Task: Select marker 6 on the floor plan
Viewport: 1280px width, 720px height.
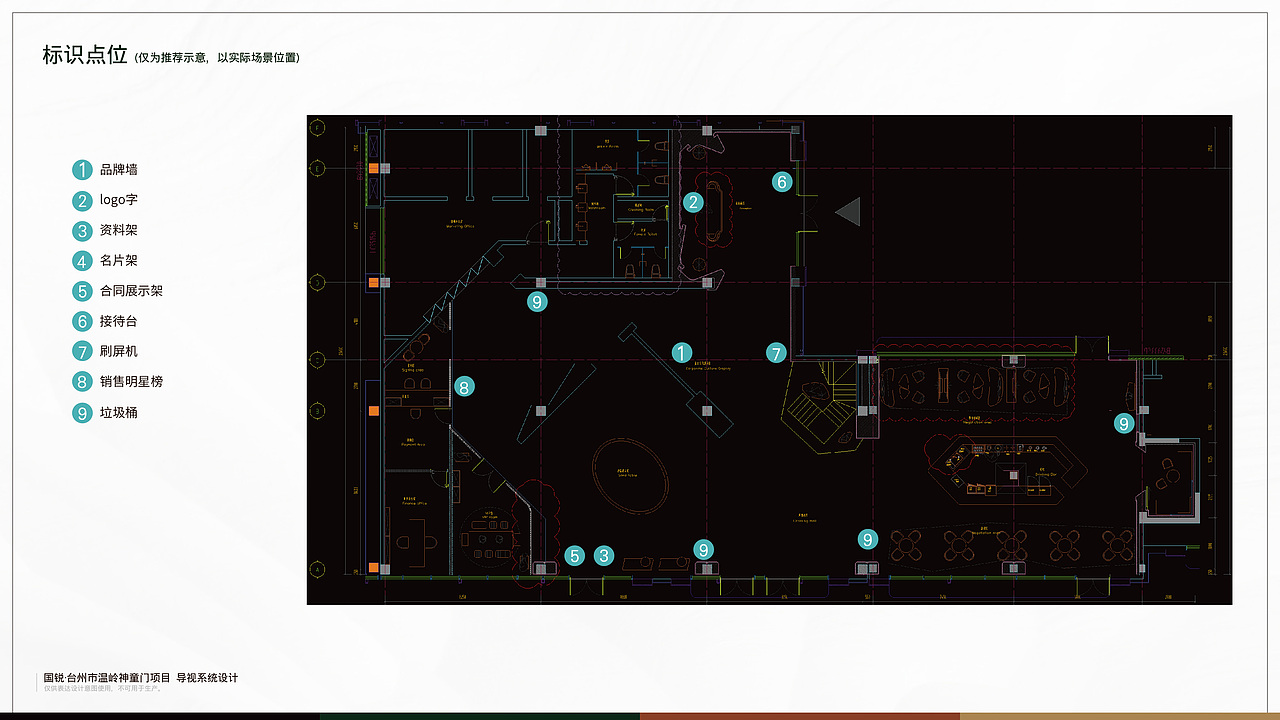Action: (782, 182)
